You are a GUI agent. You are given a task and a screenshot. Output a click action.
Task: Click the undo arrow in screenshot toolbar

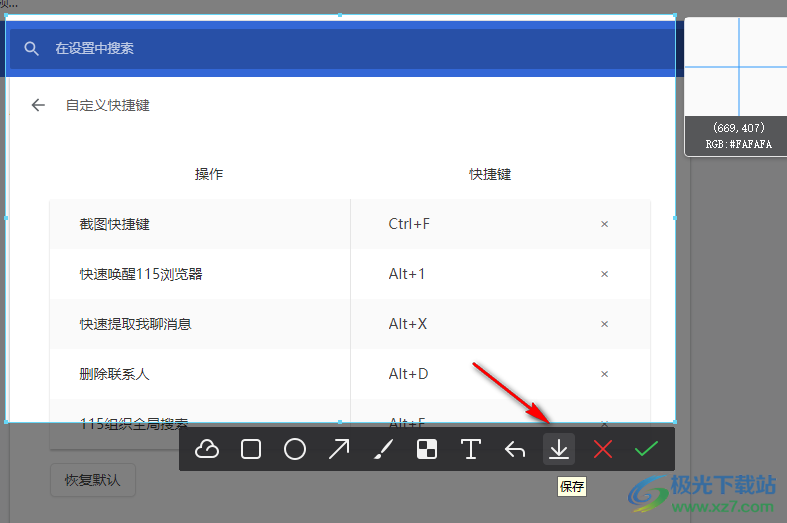click(514, 449)
